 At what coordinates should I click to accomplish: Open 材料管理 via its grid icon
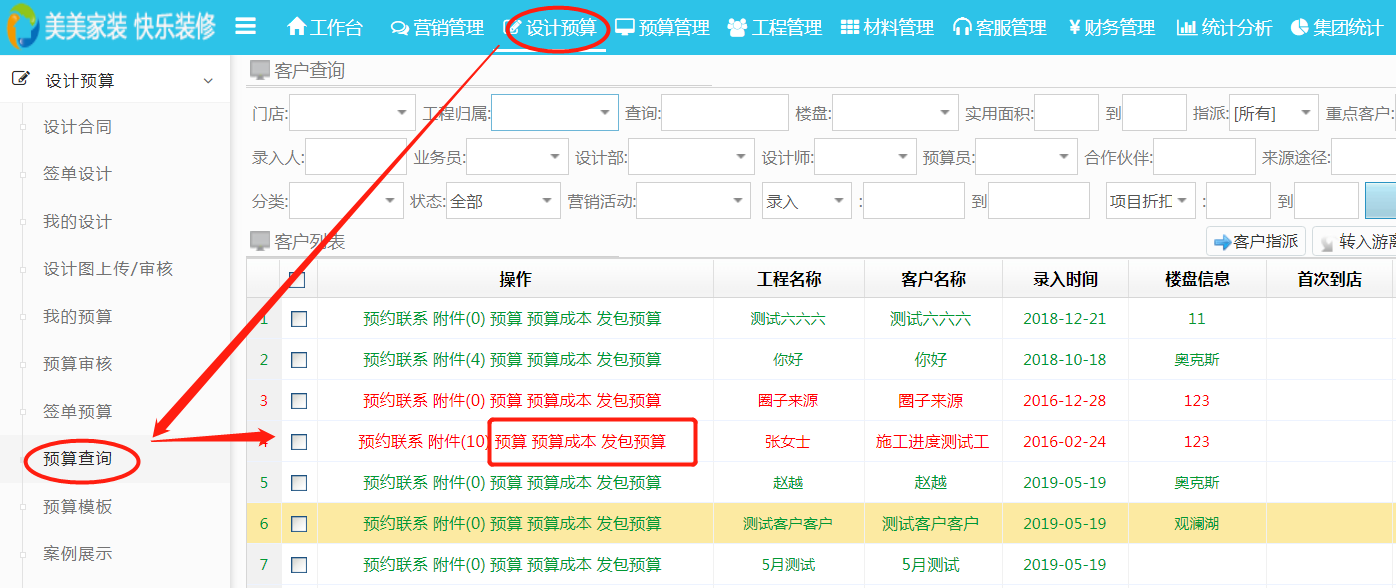pos(846,28)
